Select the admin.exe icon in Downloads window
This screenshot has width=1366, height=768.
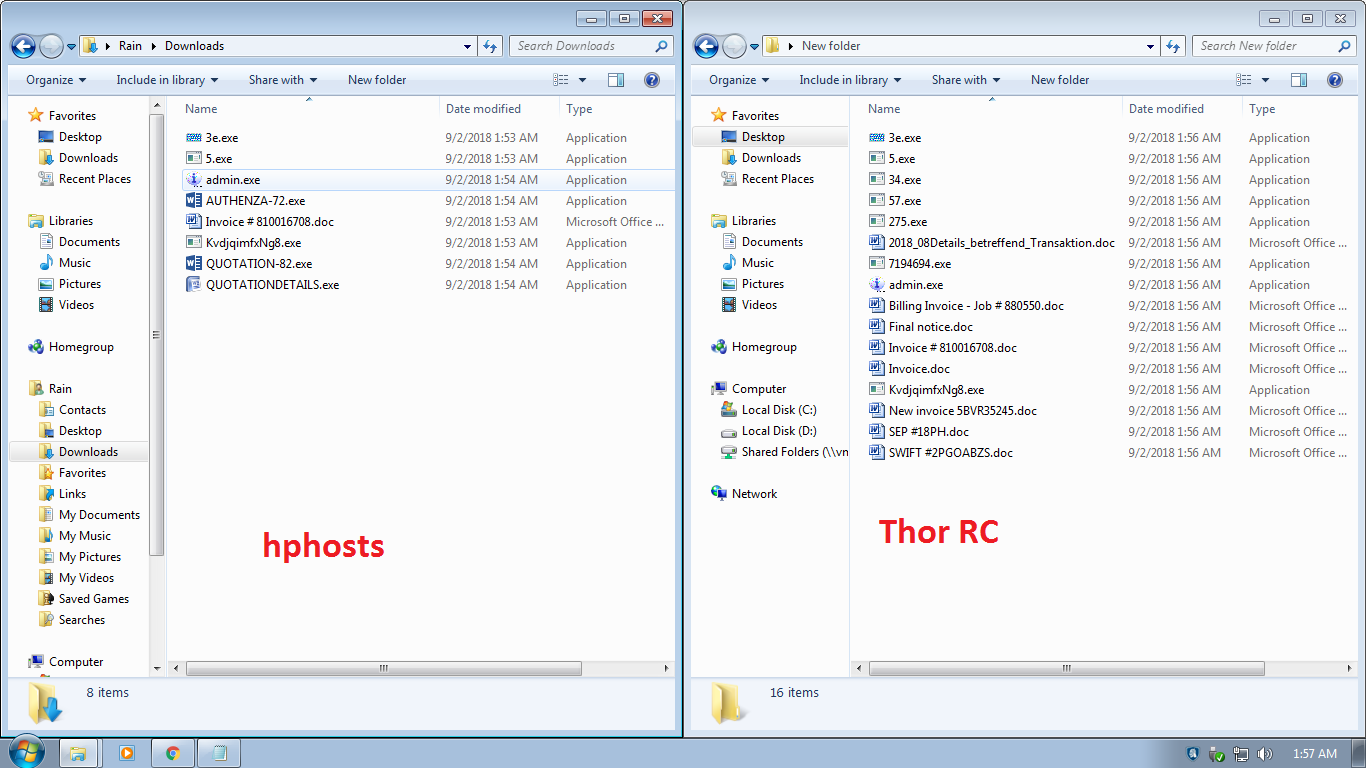[x=194, y=180]
